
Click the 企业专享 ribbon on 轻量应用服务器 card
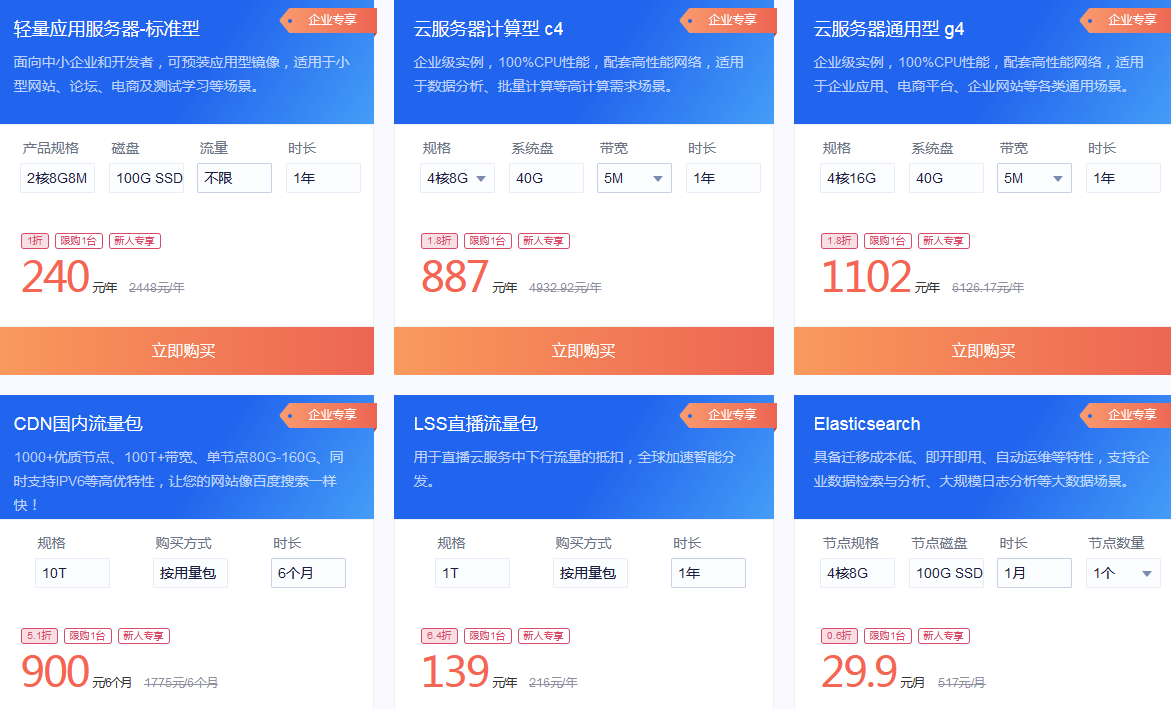(x=331, y=20)
